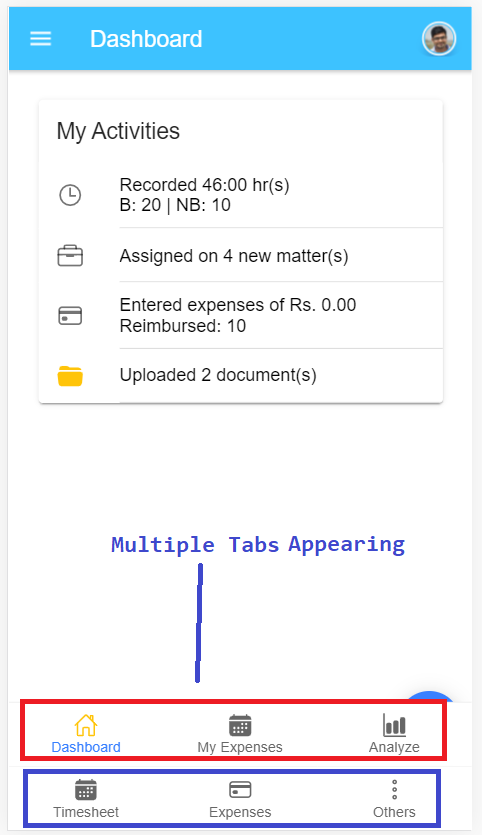
Task: Switch to the Timesheet tab label
Action: tap(86, 812)
